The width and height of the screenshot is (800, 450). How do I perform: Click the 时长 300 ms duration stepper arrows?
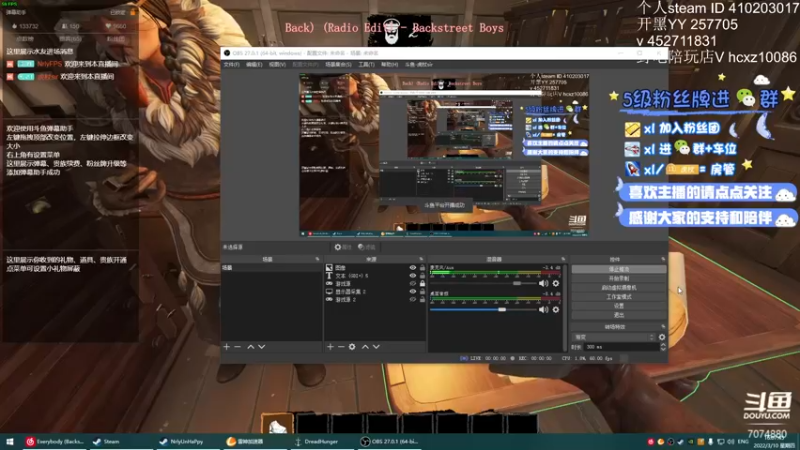click(663, 347)
